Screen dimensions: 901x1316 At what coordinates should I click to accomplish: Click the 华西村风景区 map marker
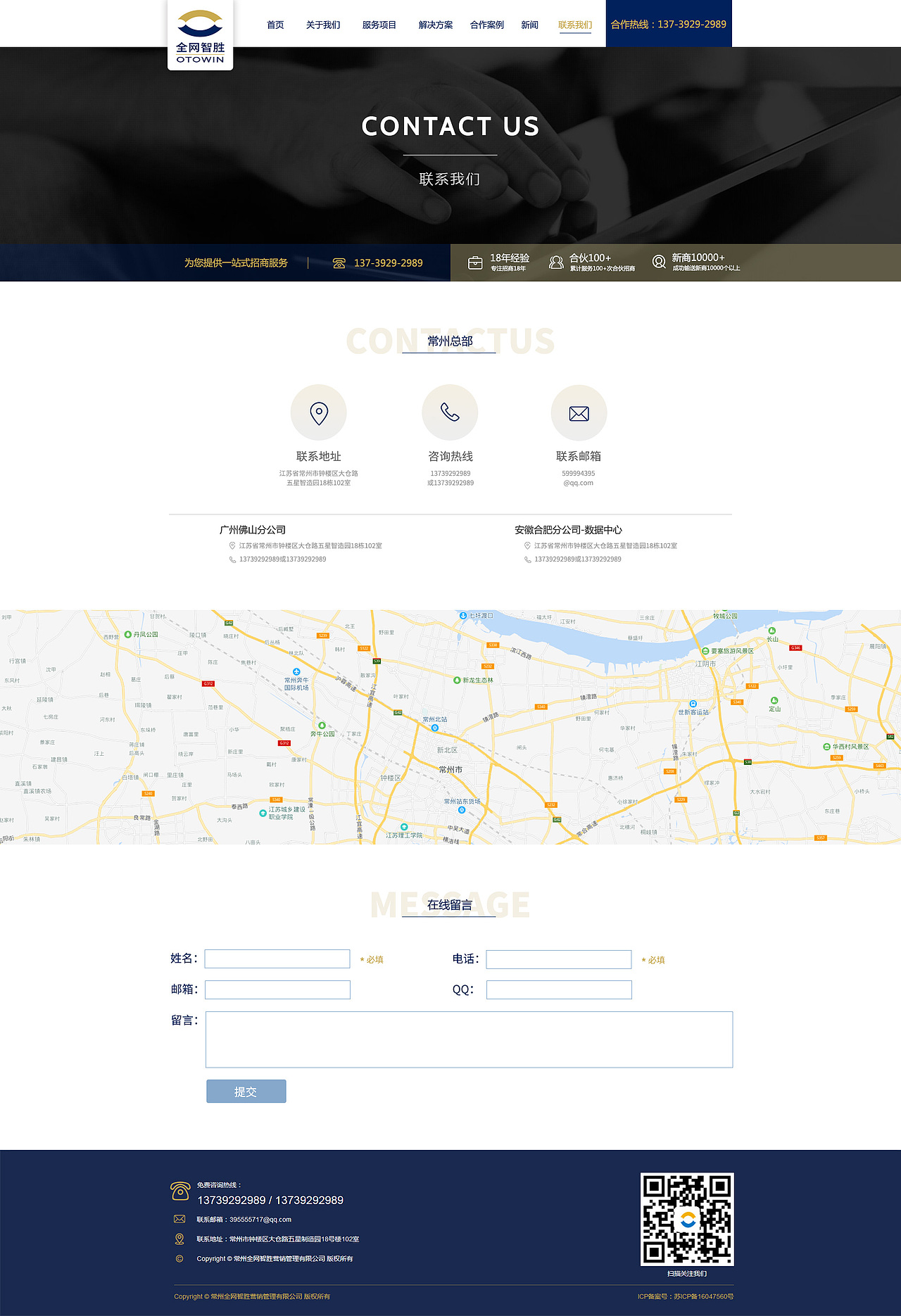coord(827,747)
